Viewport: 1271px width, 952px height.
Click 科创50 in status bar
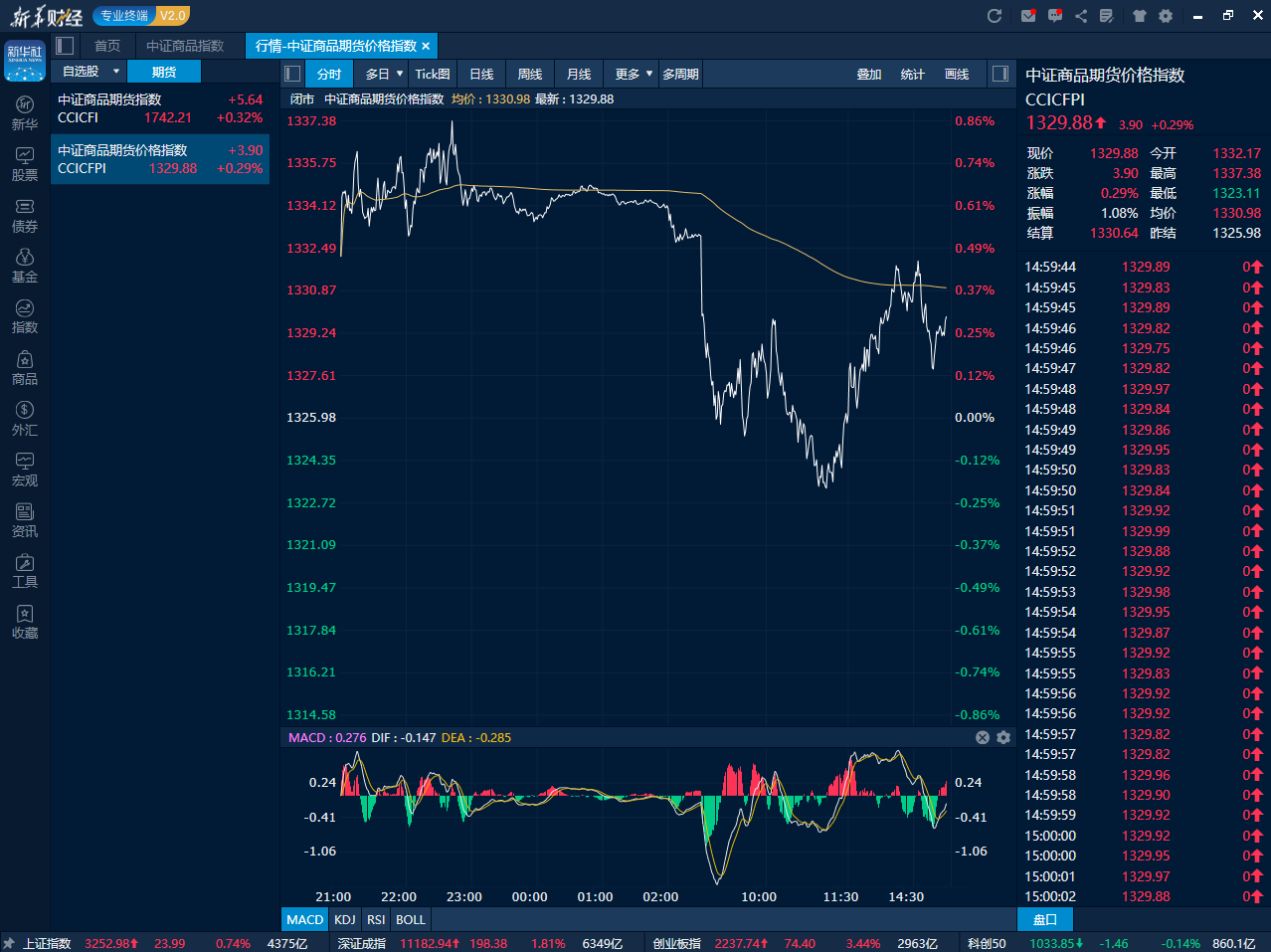point(987,943)
